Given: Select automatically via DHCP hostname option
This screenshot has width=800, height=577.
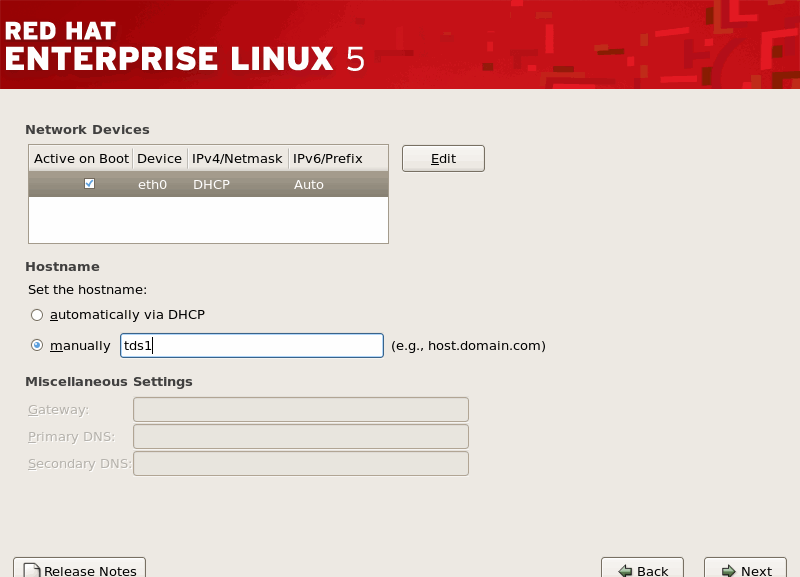Looking at the screenshot, I should pyautogui.click(x=37, y=315).
